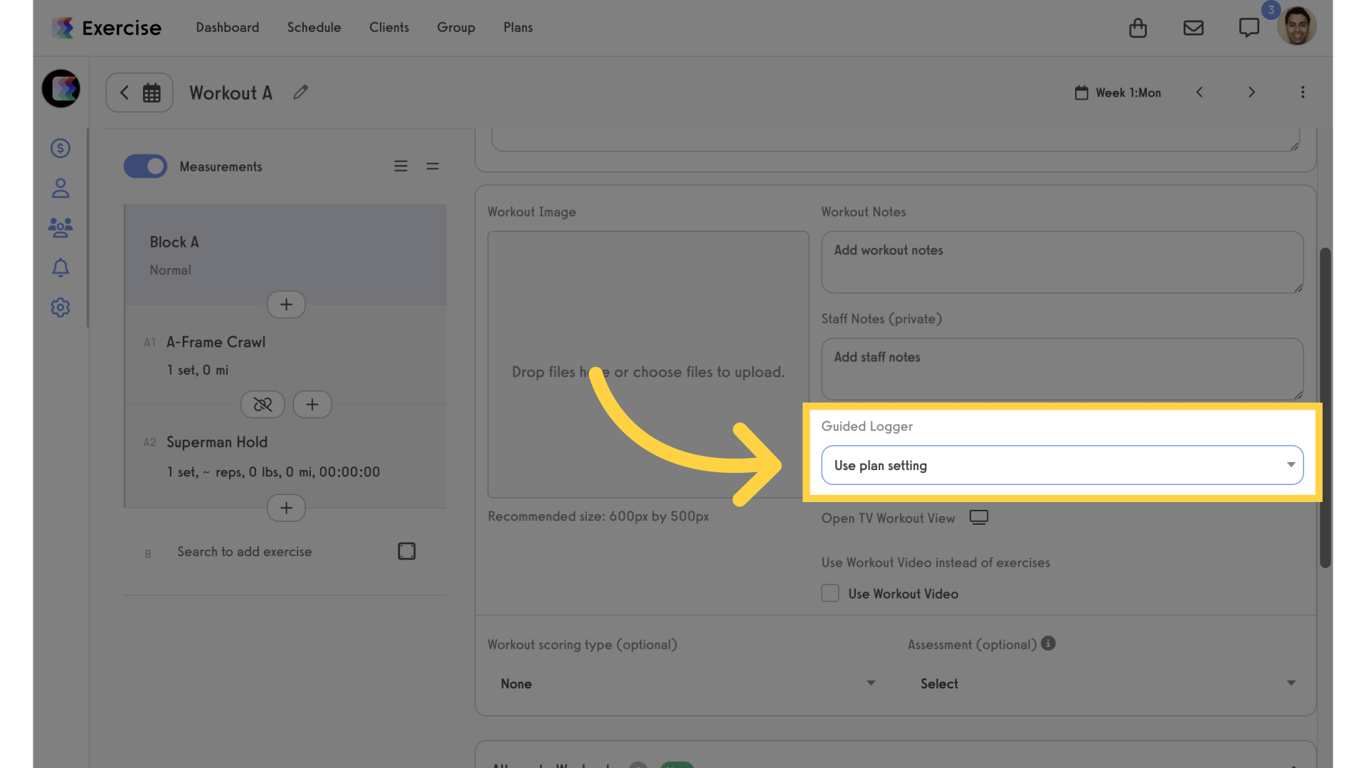Click the unlink superset icon under A-Frame Crawl

point(262,404)
